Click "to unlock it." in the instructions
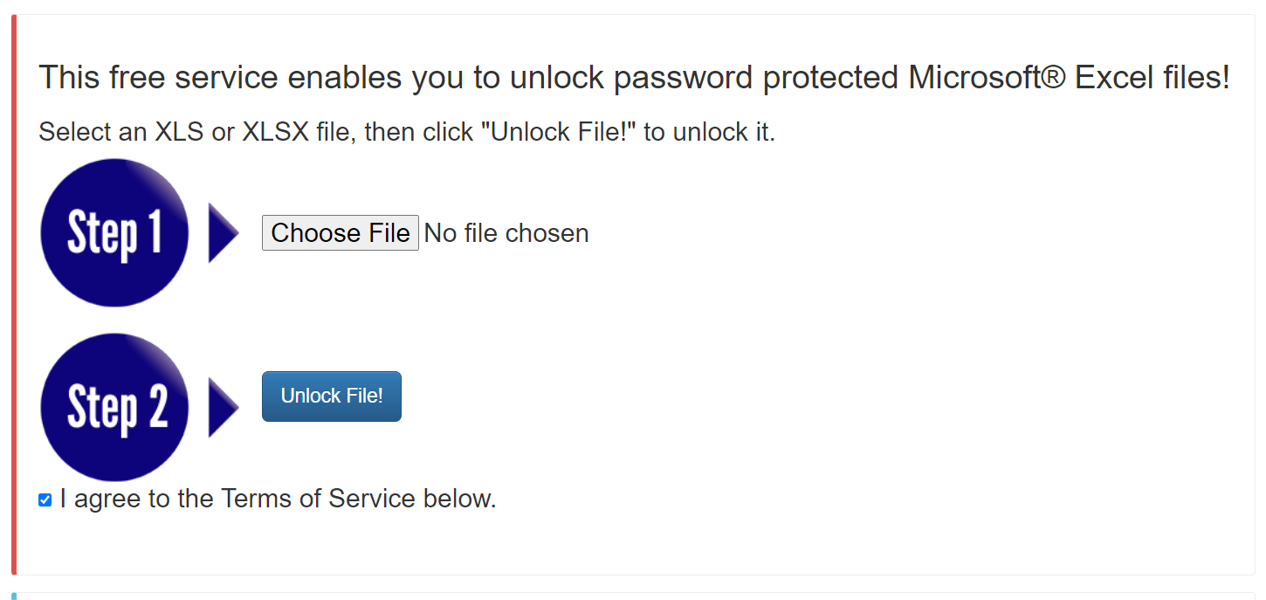Screen dimensions: 1266x600 click(x=709, y=131)
